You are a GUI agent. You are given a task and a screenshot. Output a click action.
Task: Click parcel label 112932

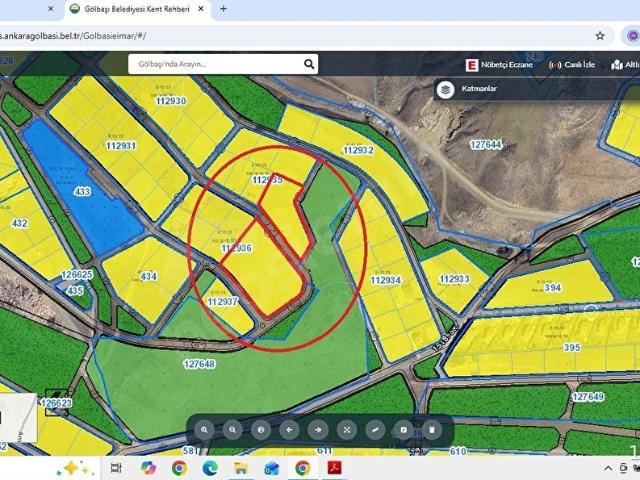tap(358, 151)
